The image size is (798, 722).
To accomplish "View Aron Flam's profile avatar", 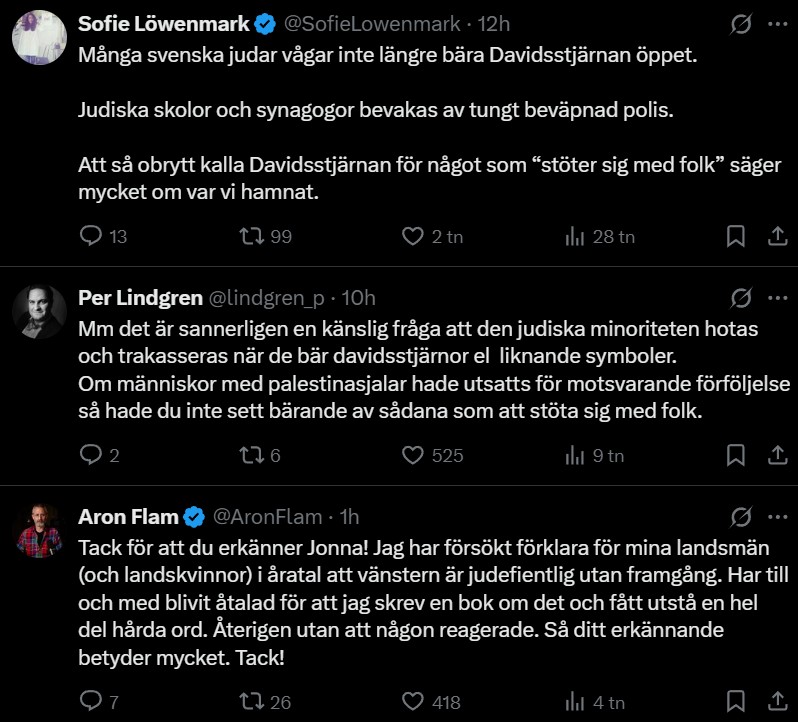I will pyautogui.click(x=39, y=531).
